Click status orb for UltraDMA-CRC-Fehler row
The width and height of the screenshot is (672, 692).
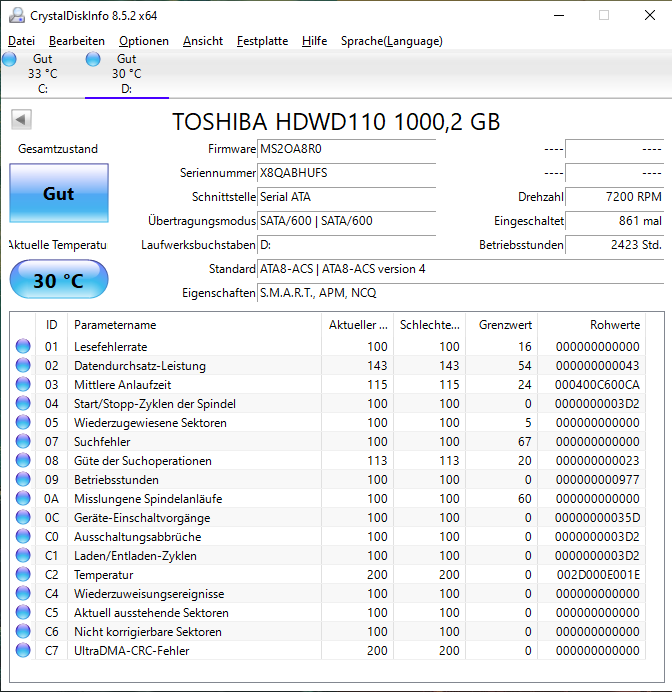click(23, 650)
